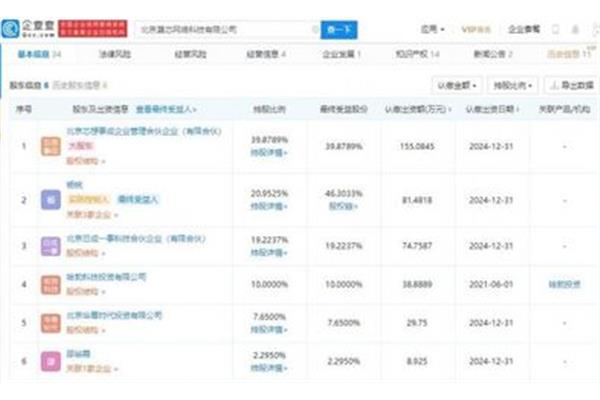This screenshot has width=600, height=400.
Task: Clear the company search box text
Action: click(315, 29)
